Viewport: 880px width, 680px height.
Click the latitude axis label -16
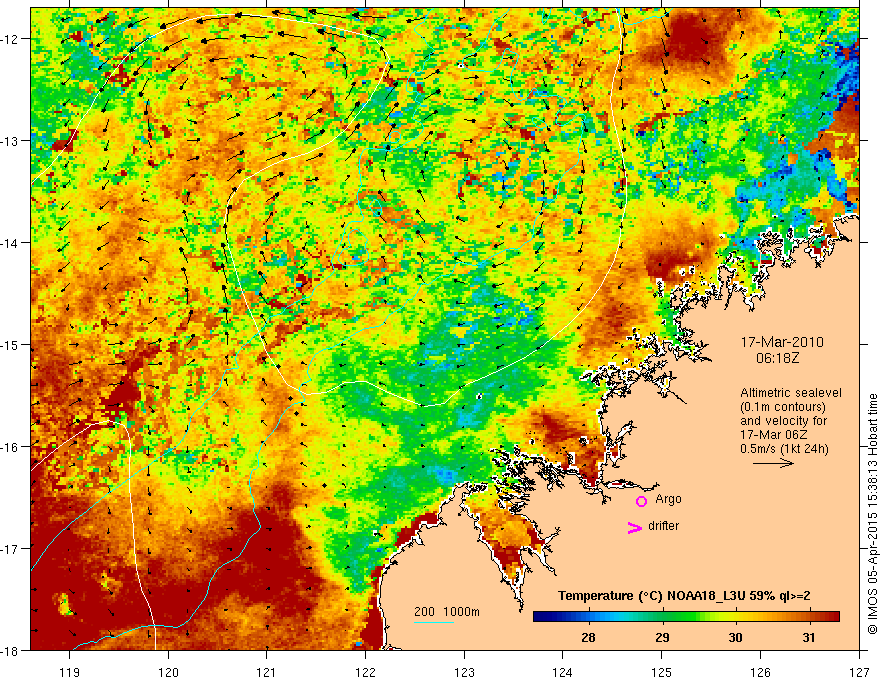[10, 447]
